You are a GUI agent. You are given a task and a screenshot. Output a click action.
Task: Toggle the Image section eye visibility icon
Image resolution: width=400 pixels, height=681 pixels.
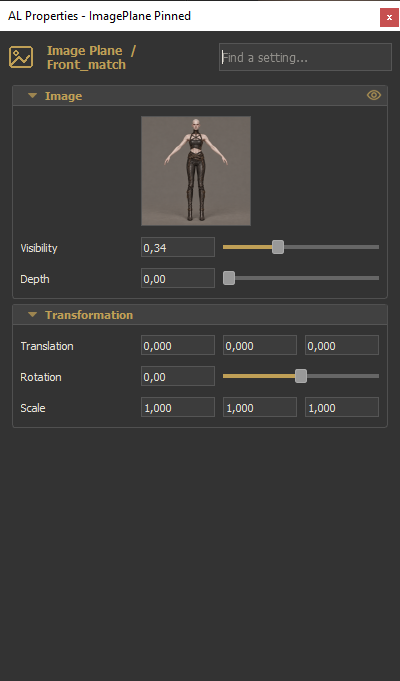374,95
